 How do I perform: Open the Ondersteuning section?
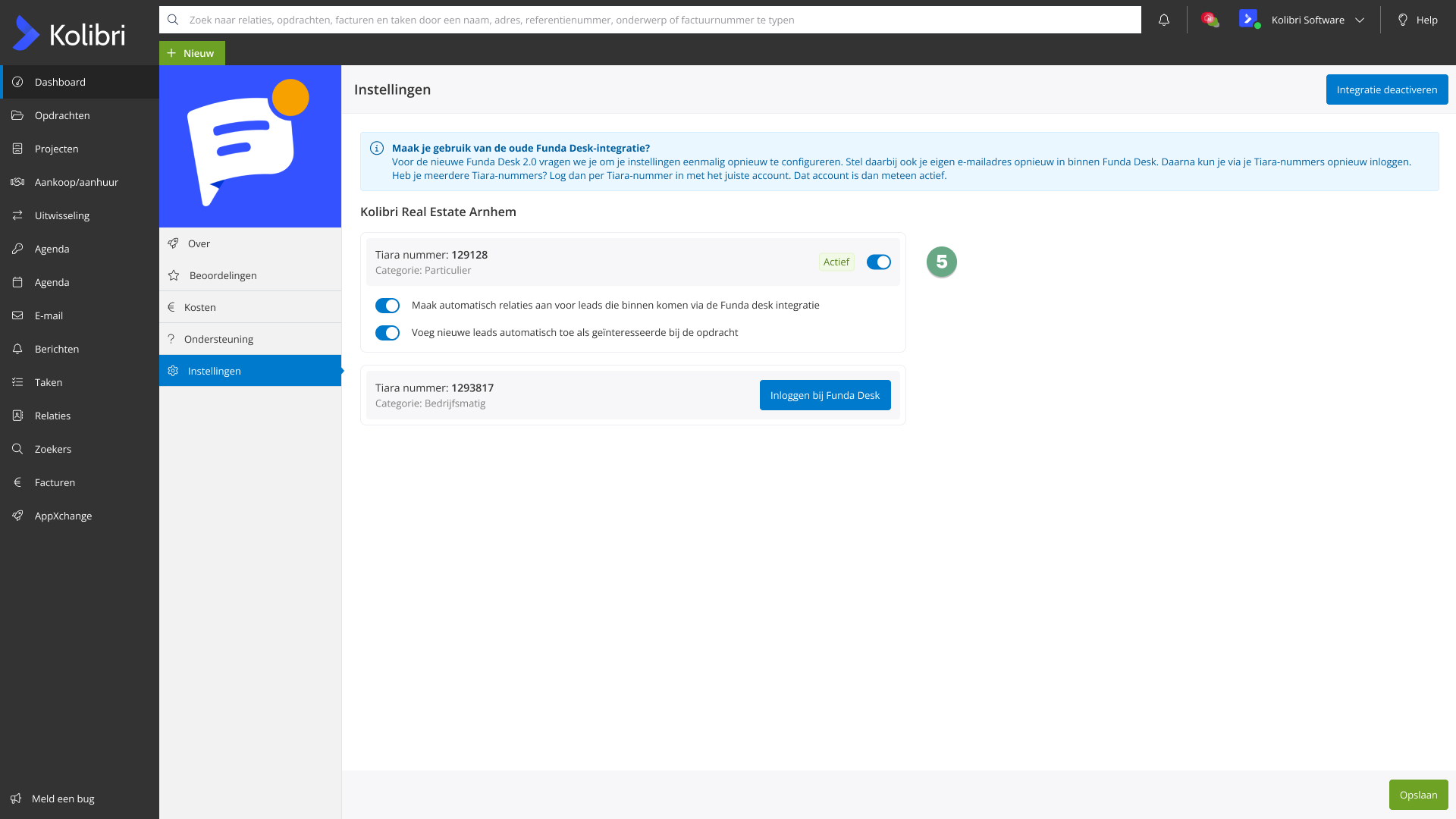pyautogui.click(x=218, y=339)
